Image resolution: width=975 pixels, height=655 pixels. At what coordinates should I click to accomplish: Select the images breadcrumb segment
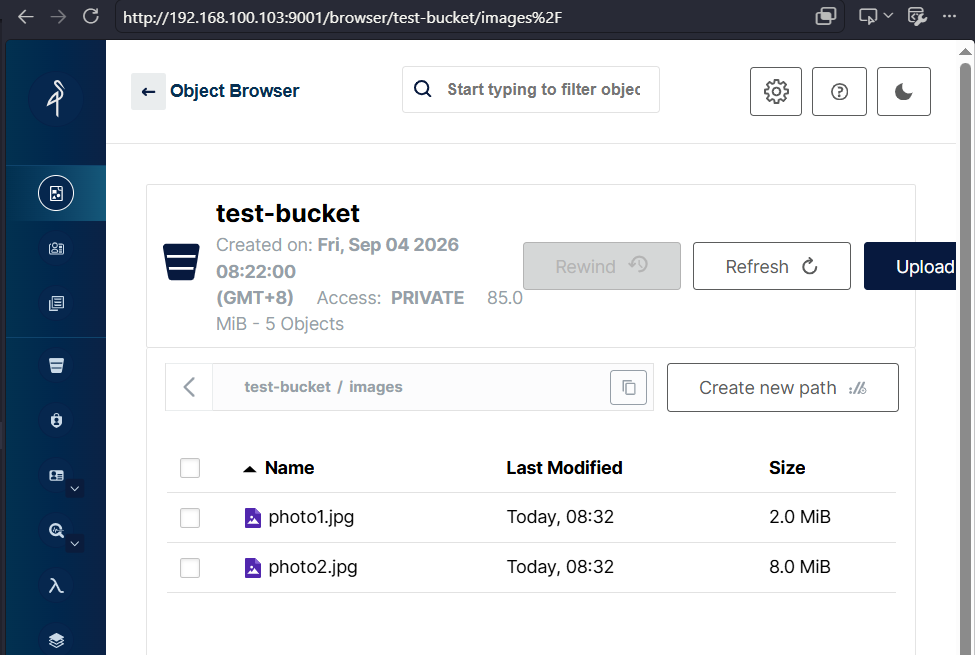[x=376, y=387]
